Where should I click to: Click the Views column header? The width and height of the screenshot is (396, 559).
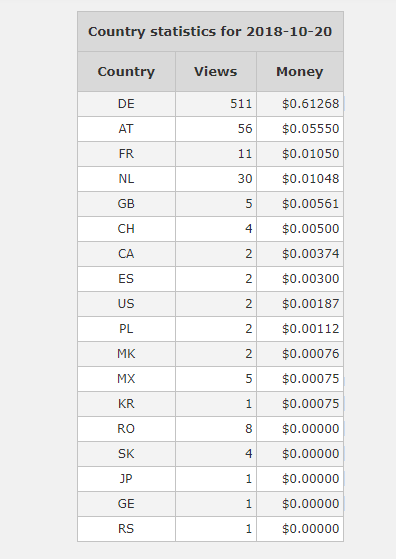click(216, 71)
